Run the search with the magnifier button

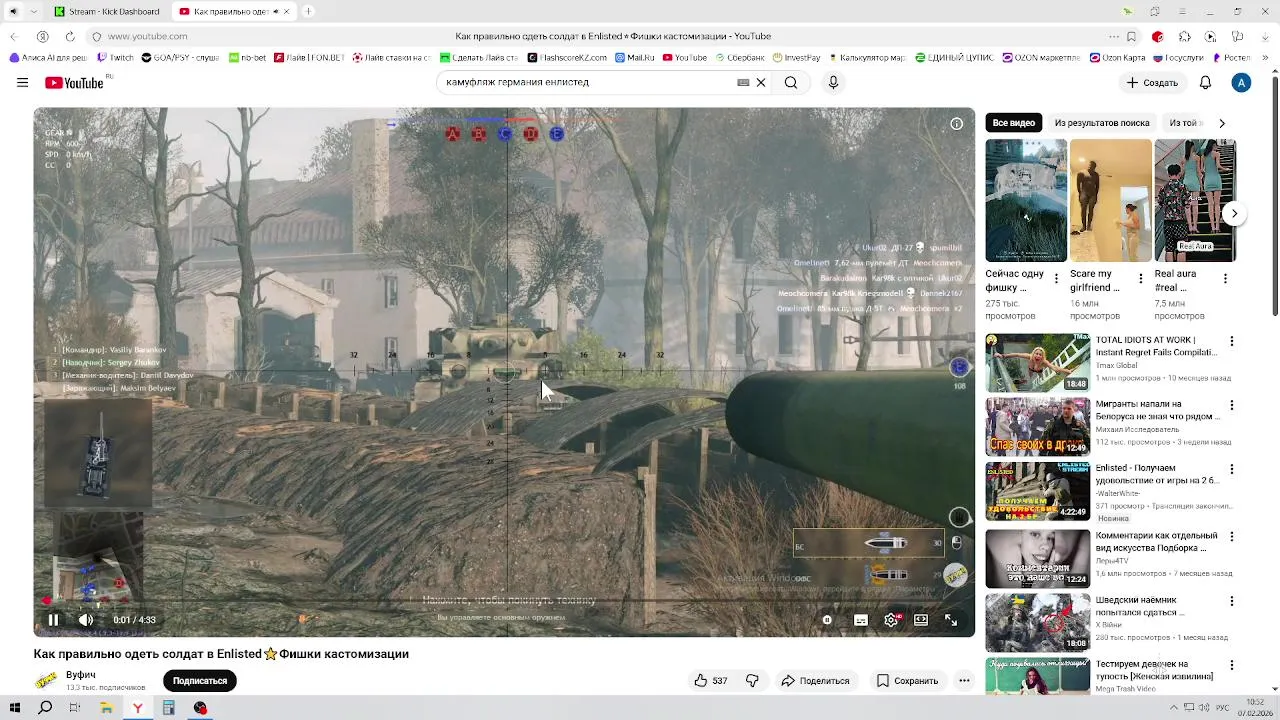tap(791, 83)
